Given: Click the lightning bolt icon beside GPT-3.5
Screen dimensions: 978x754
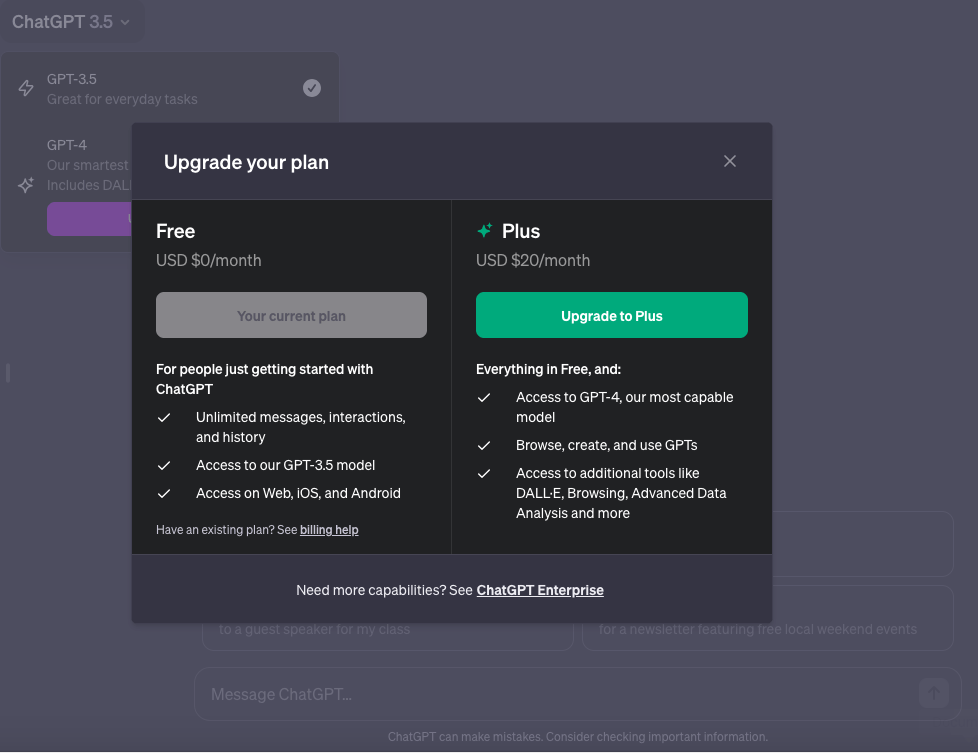Looking at the screenshot, I should 27,89.
